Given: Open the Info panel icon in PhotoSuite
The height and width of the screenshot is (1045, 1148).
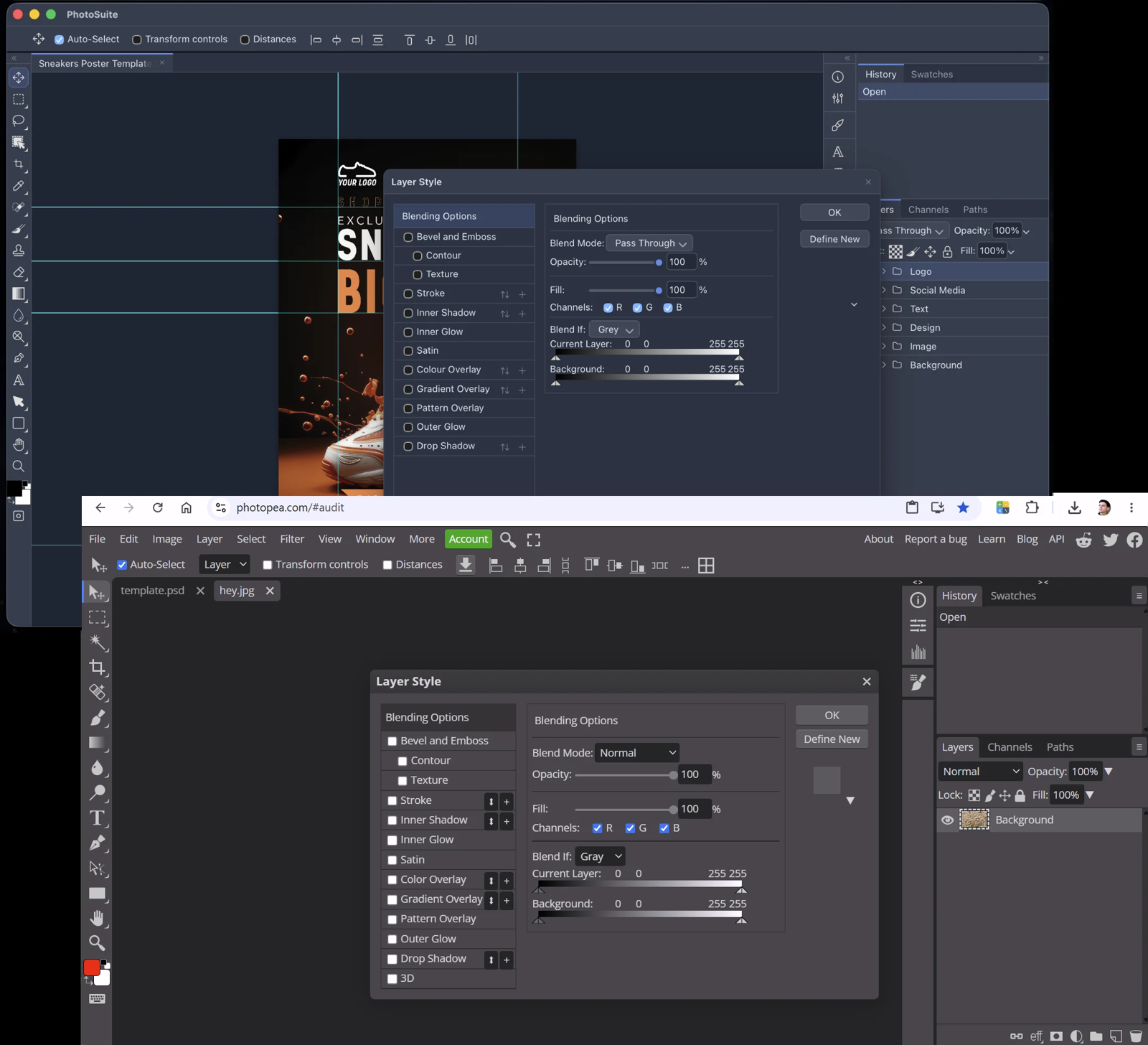Looking at the screenshot, I should coord(837,77).
